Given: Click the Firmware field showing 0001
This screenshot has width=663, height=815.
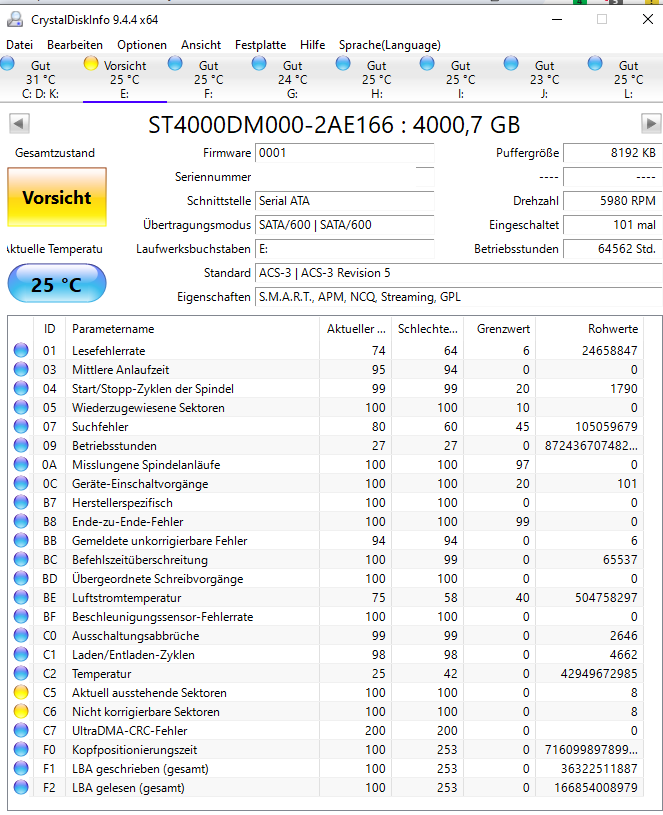Looking at the screenshot, I should 344,153.
